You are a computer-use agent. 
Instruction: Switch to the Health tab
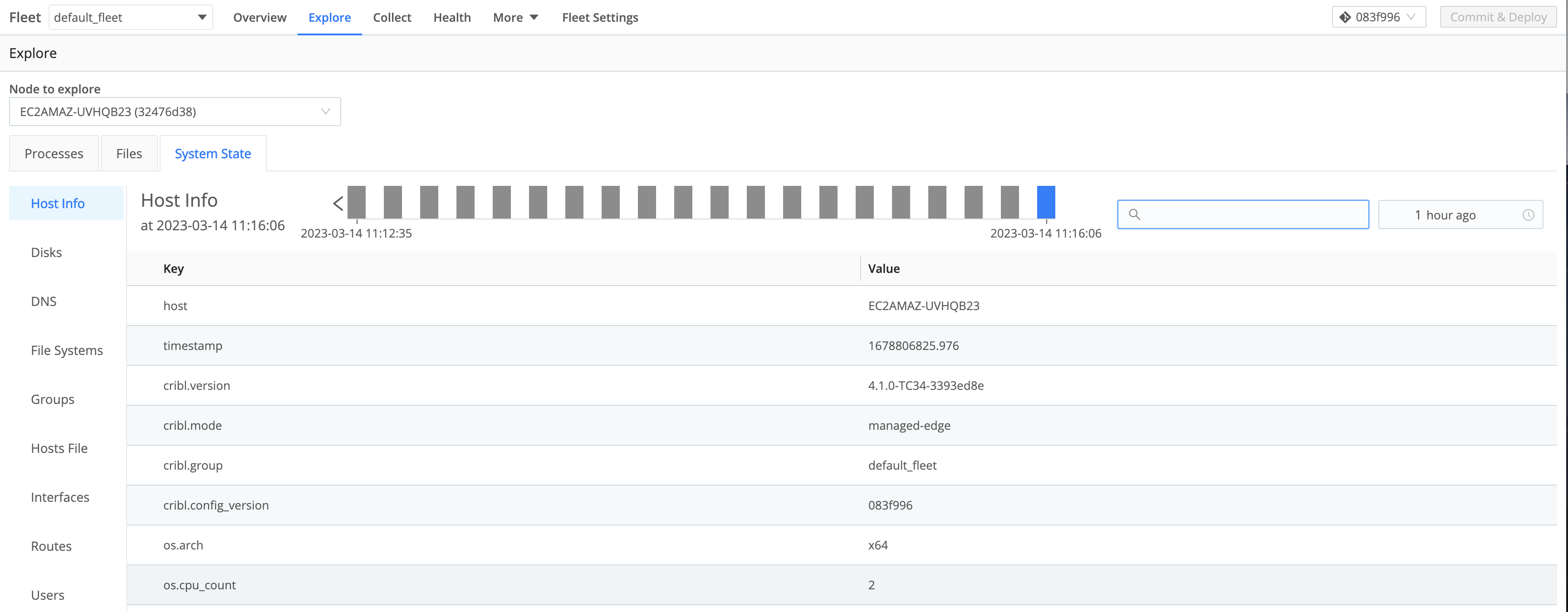coord(451,17)
